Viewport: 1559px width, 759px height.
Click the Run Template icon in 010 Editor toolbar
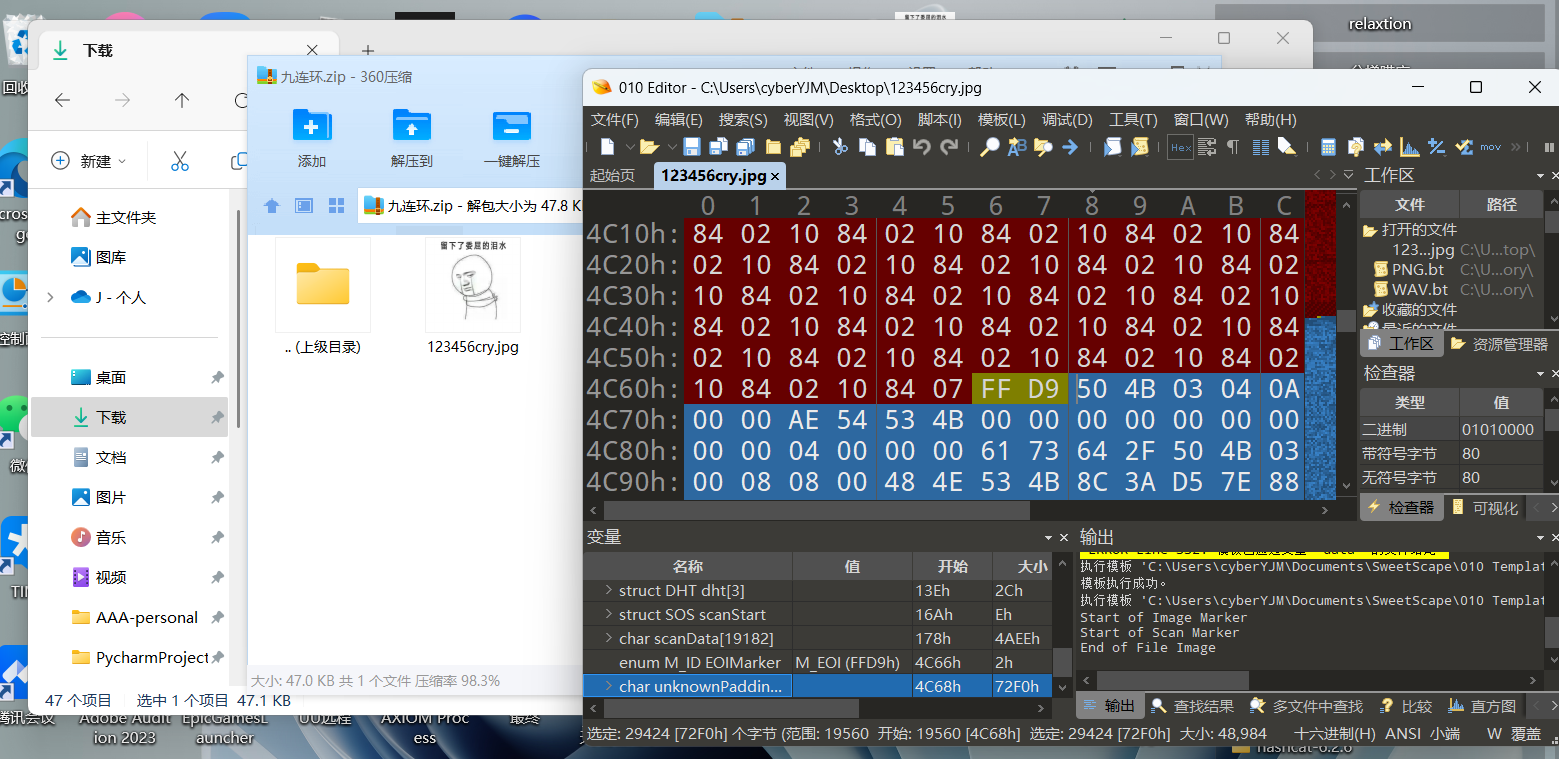pyautogui.click(x=1140, y=147)
